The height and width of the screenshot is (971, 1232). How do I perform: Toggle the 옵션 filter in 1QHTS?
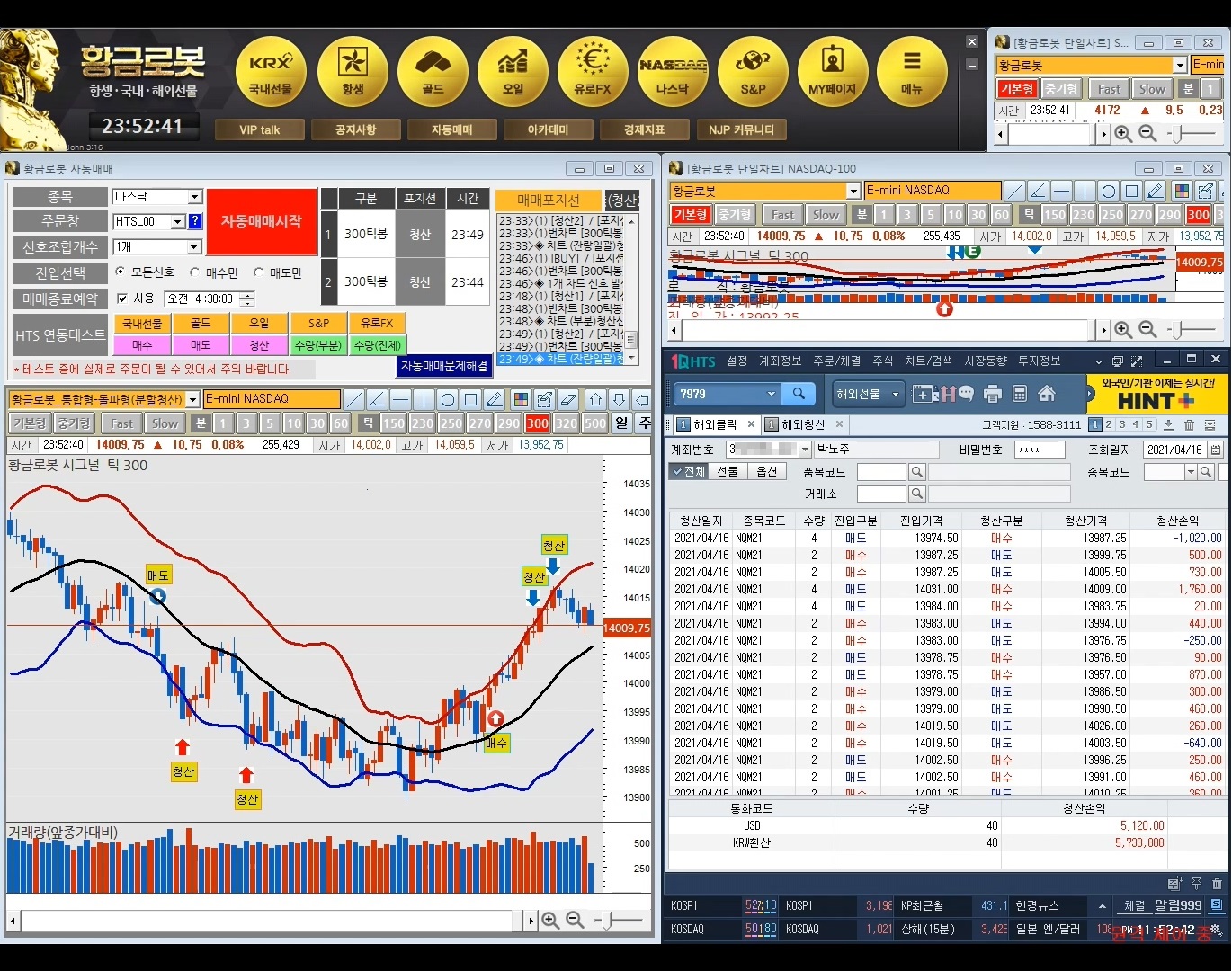767,471
